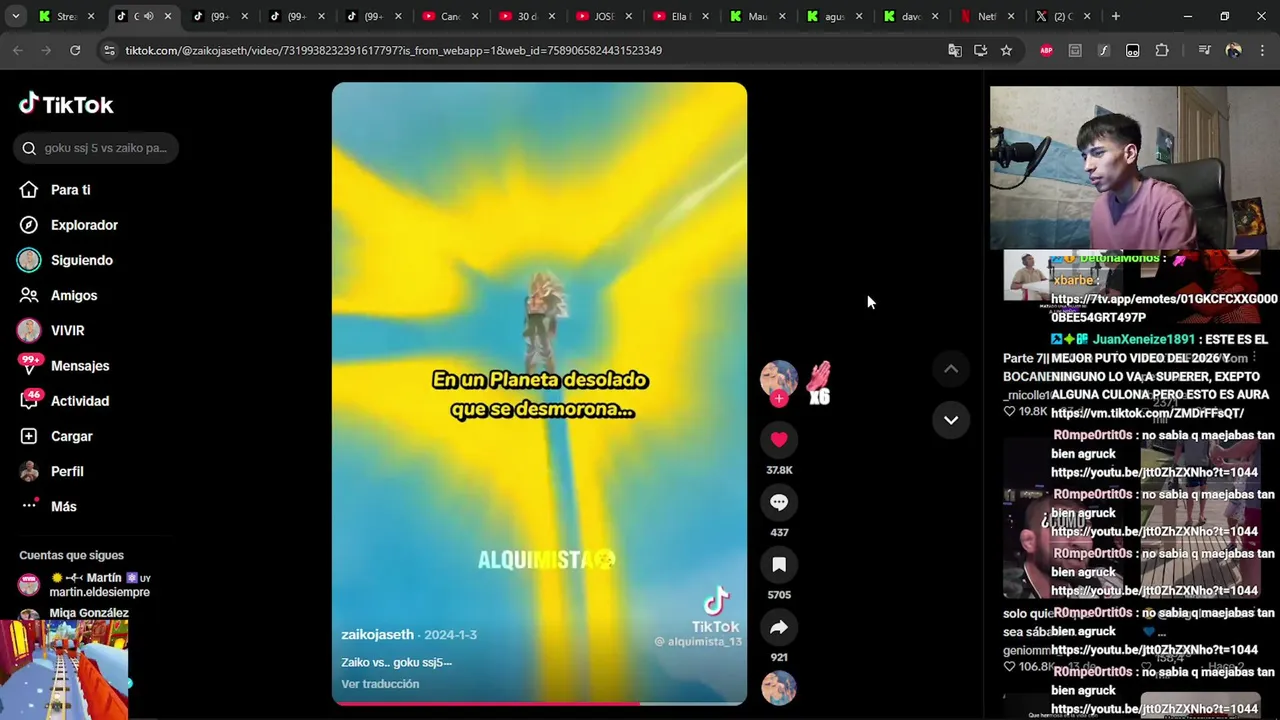Open the sound disc avatar below share
Screen dimensions: 1280x720
[779, 688]
